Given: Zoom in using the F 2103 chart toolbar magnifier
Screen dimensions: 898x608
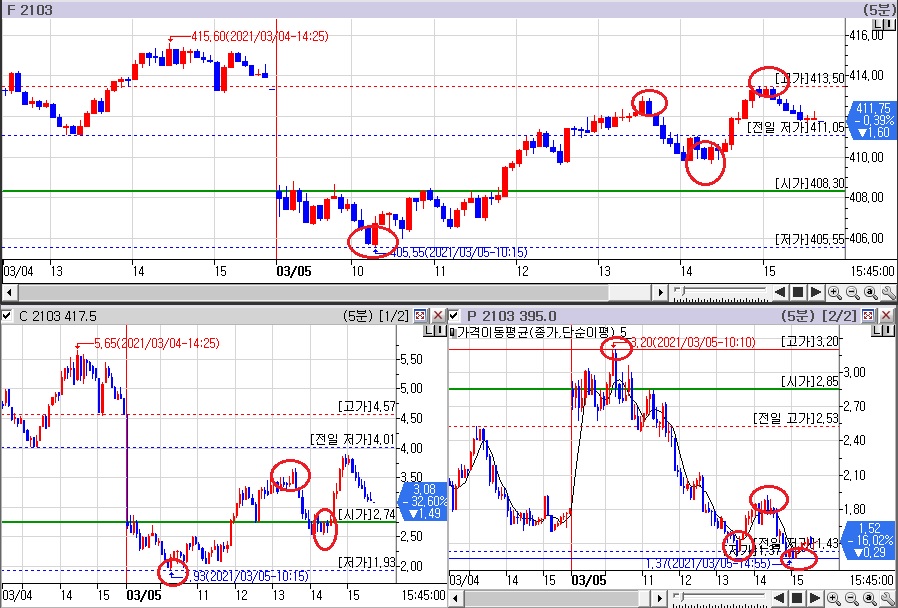Looking at the screenshot, I should [835, 293].
